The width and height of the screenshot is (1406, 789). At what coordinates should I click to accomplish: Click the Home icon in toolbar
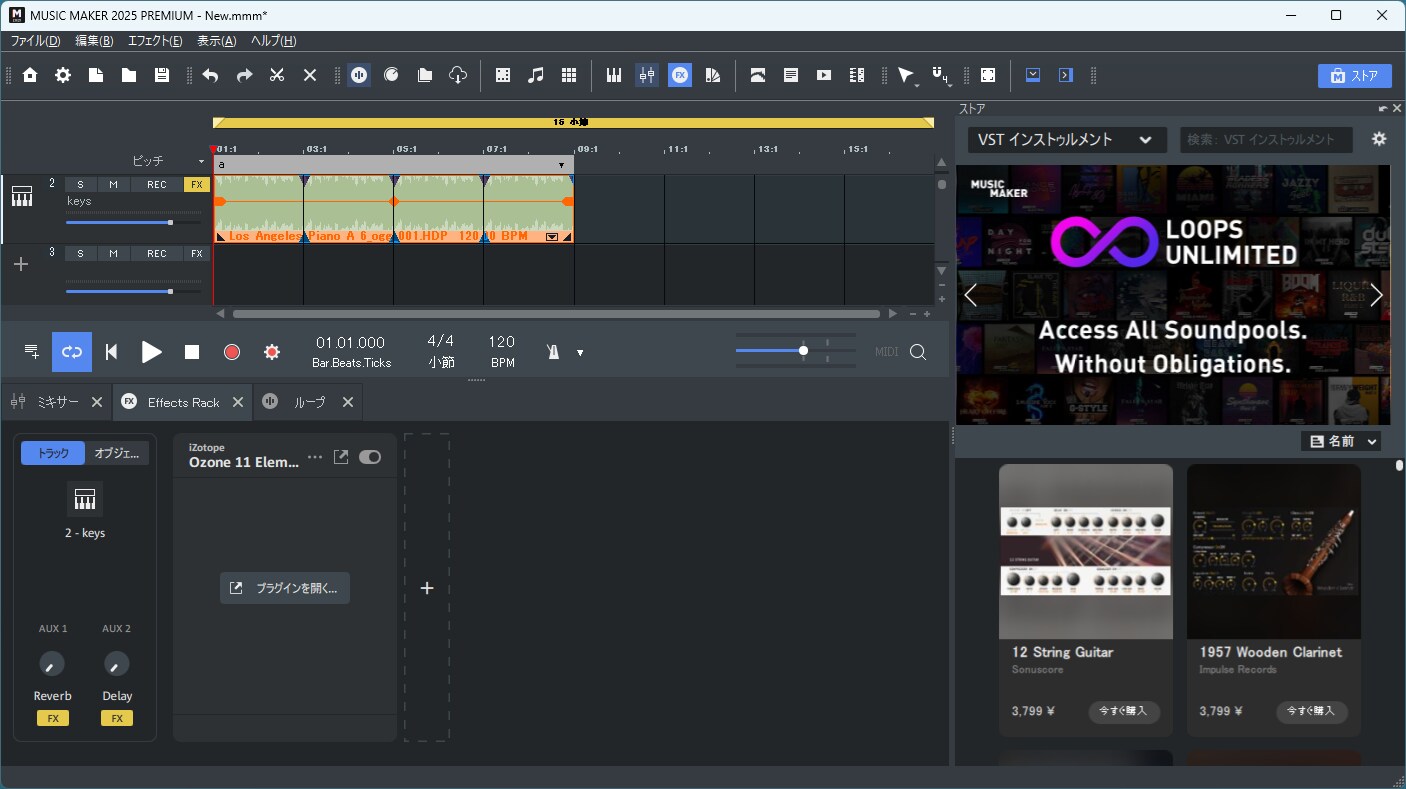[30, 75]
